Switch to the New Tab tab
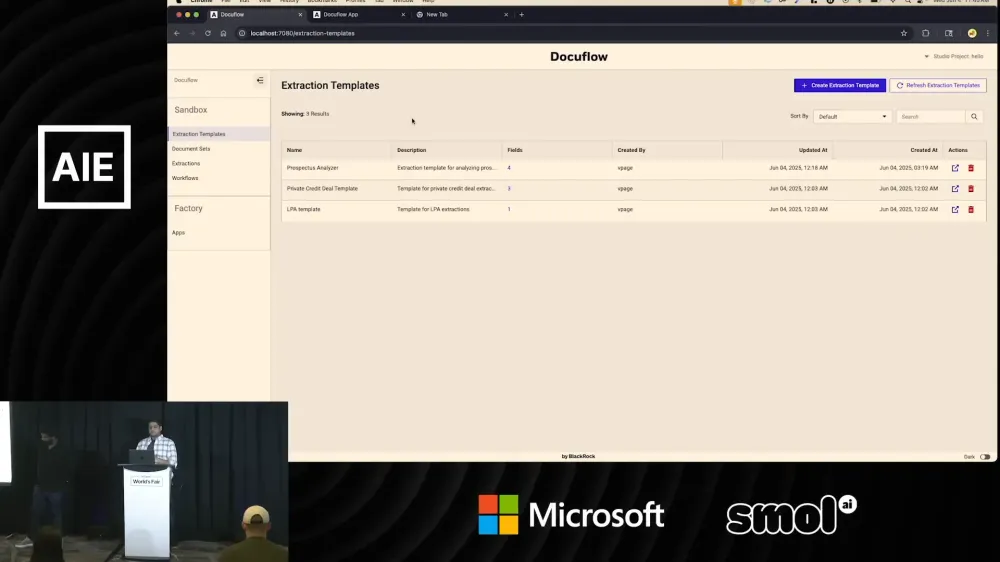This screenshot has height=562, width=1000. 462,15
